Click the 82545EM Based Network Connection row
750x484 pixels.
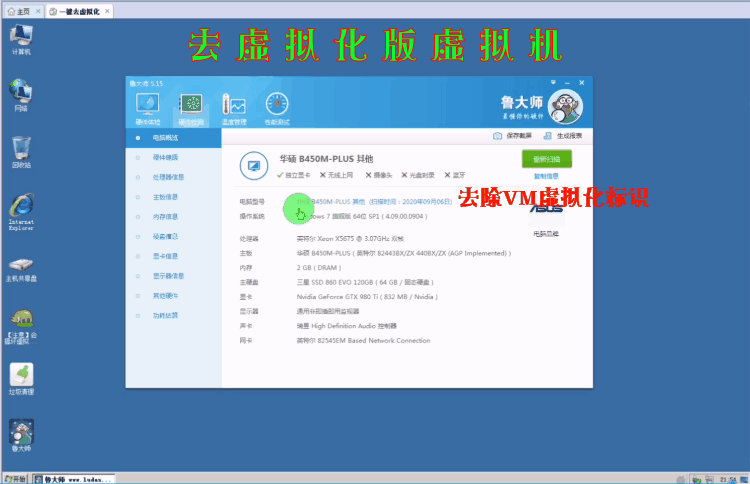tap(364, 341)
